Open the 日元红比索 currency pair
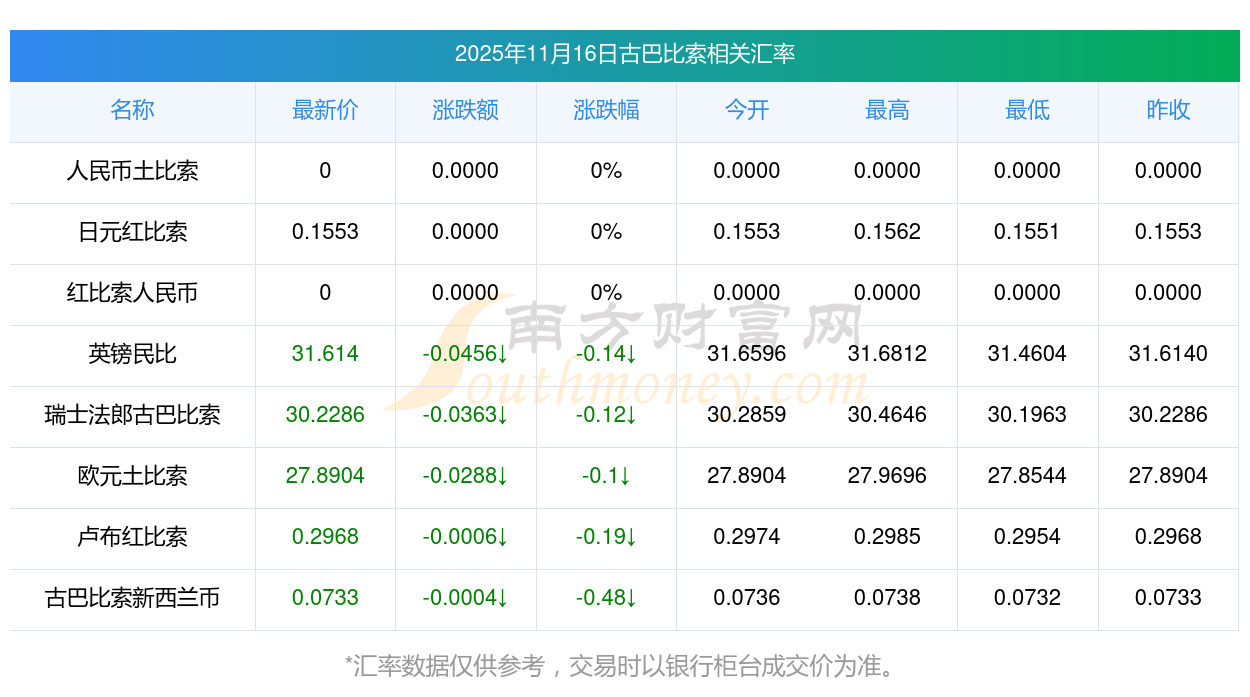 click(132, 232)
